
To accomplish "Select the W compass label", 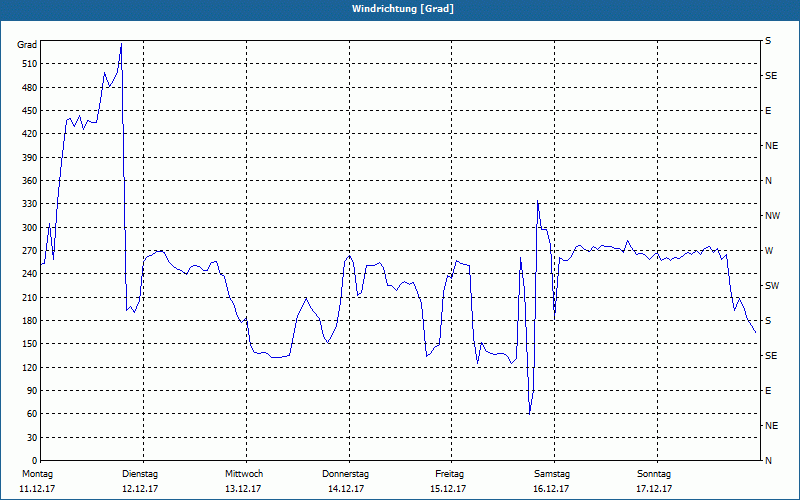I will (x=769, y=251).
